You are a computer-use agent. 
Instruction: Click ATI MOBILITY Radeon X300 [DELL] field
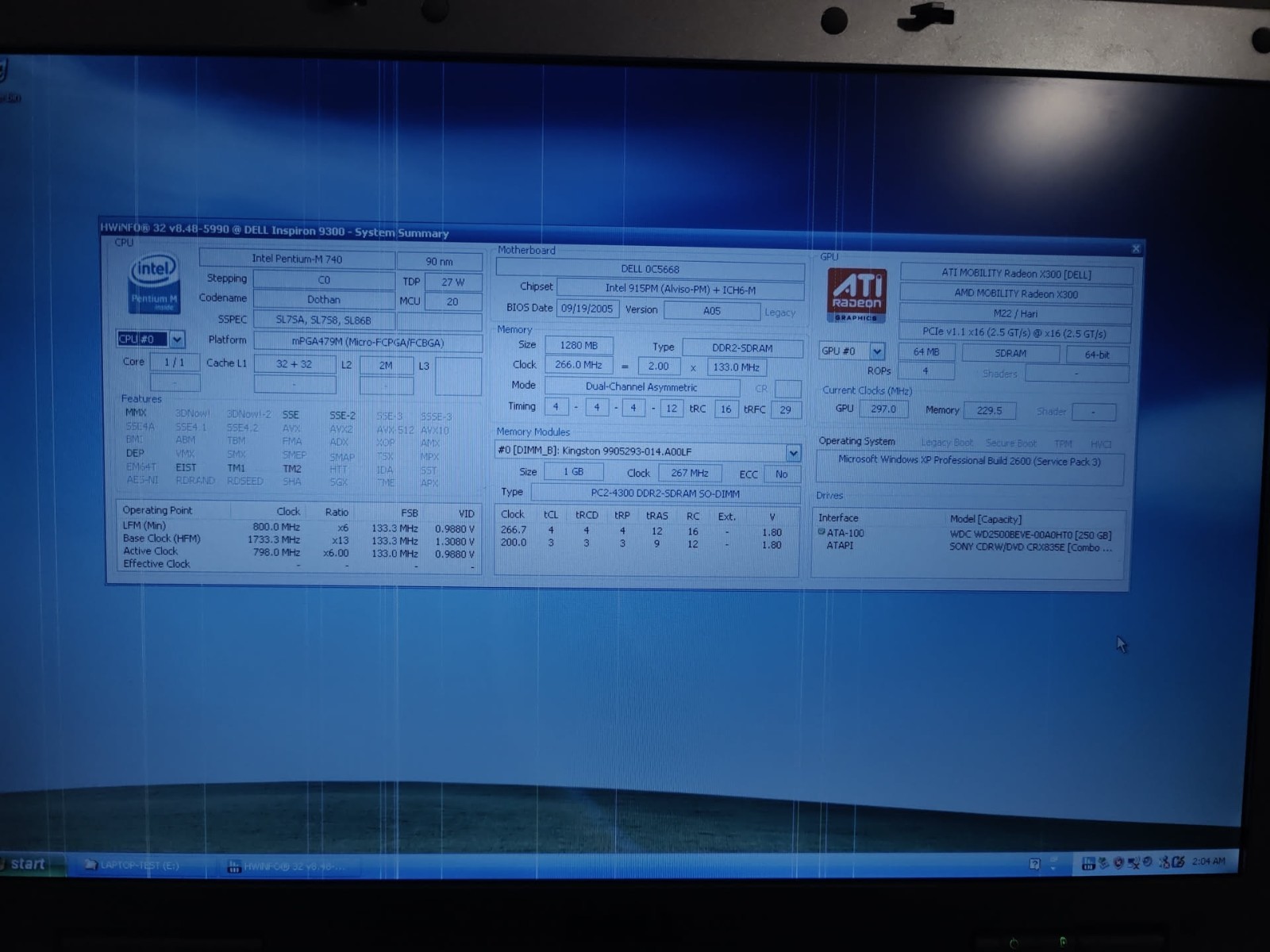click(x=1016, y=274)
